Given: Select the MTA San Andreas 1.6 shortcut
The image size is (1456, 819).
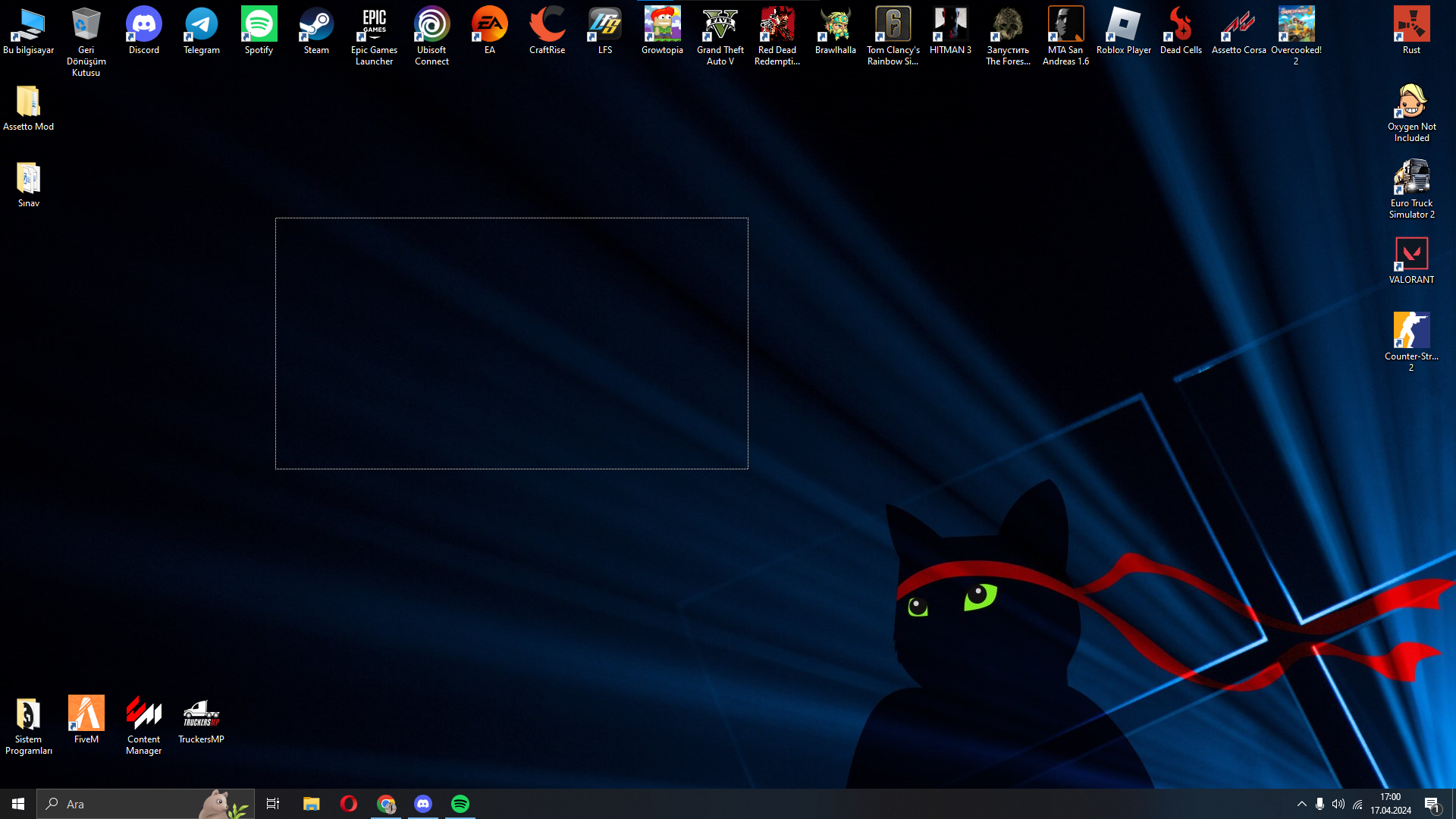Looking at the screenshot, I should (x=1066, y=36).
